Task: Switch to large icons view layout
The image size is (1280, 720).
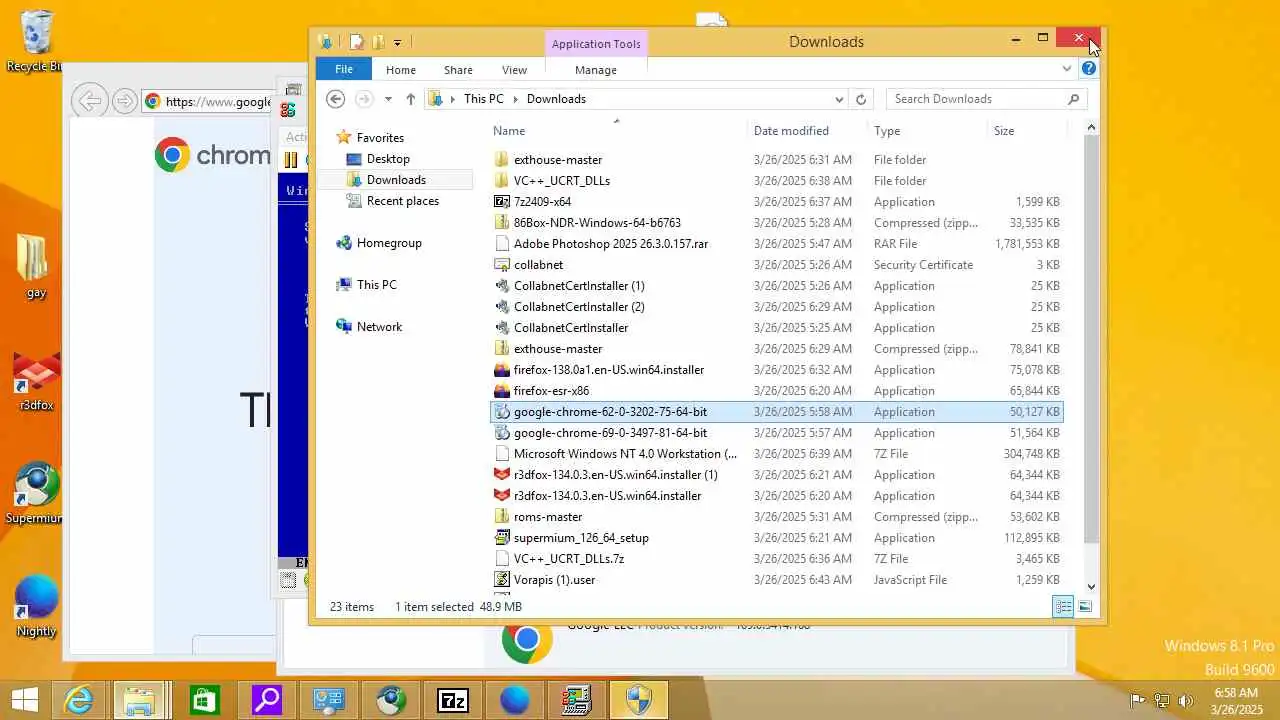Action: 1085,607
